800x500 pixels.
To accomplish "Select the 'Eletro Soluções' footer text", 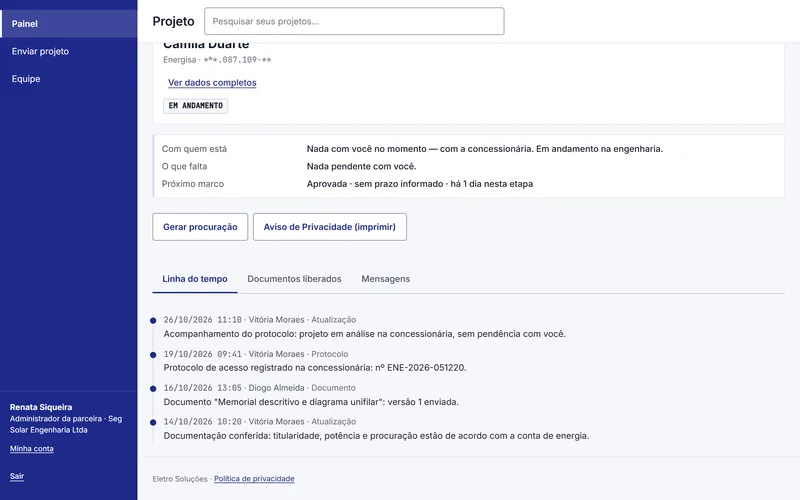I will point(180,479).
